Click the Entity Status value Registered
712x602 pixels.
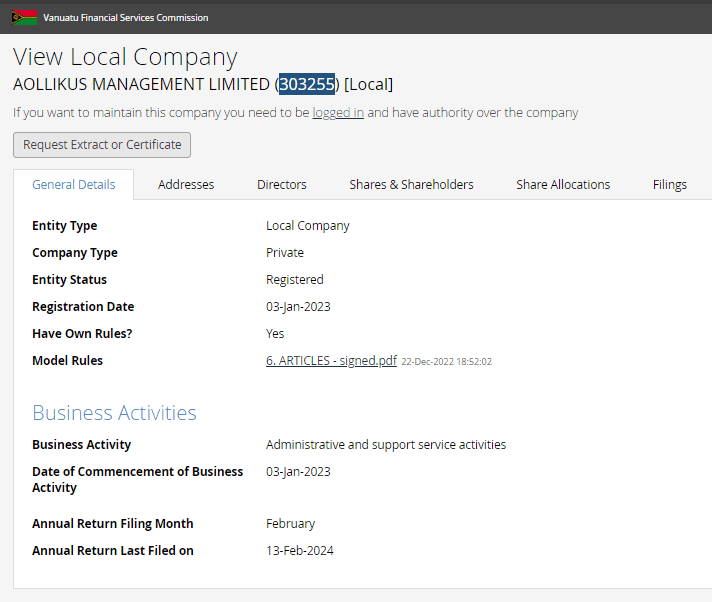295,280
